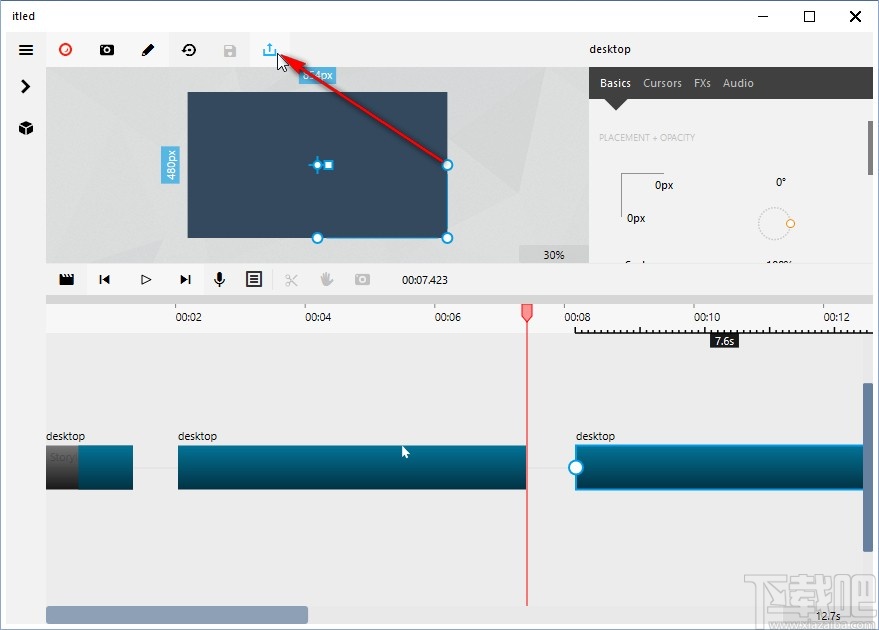Image resolution: width=879 pixels, height=630 pixels.
Task: Click the greyed-out save disk icon
Action: point(230,50)
